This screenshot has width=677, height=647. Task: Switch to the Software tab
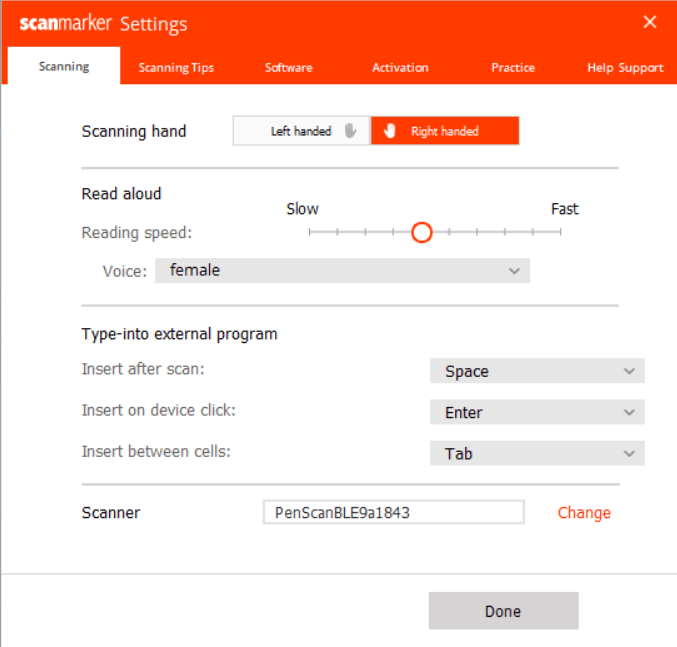[x=288, y=68]
